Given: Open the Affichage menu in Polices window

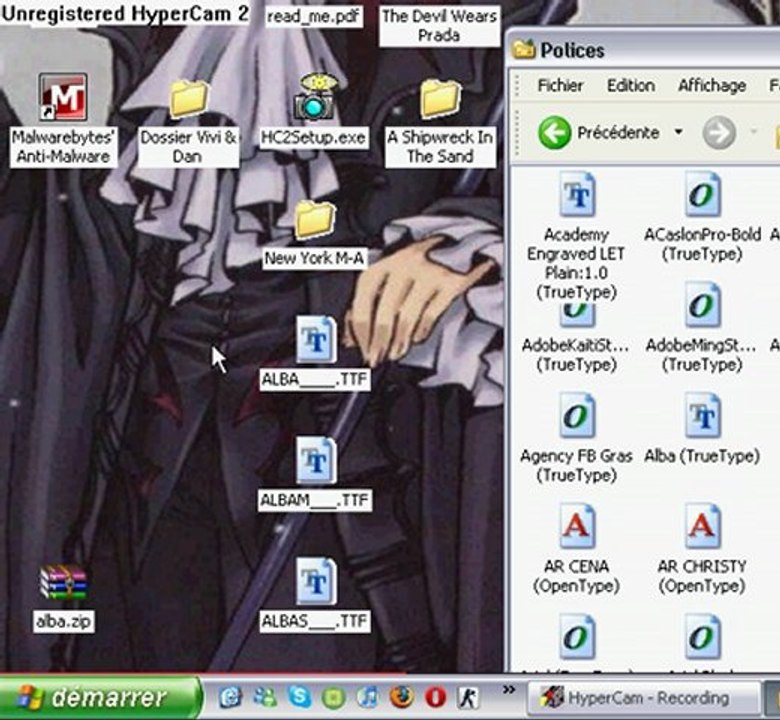Looking at the screenshot, I should pyautogui.click(x=712, y=86).
